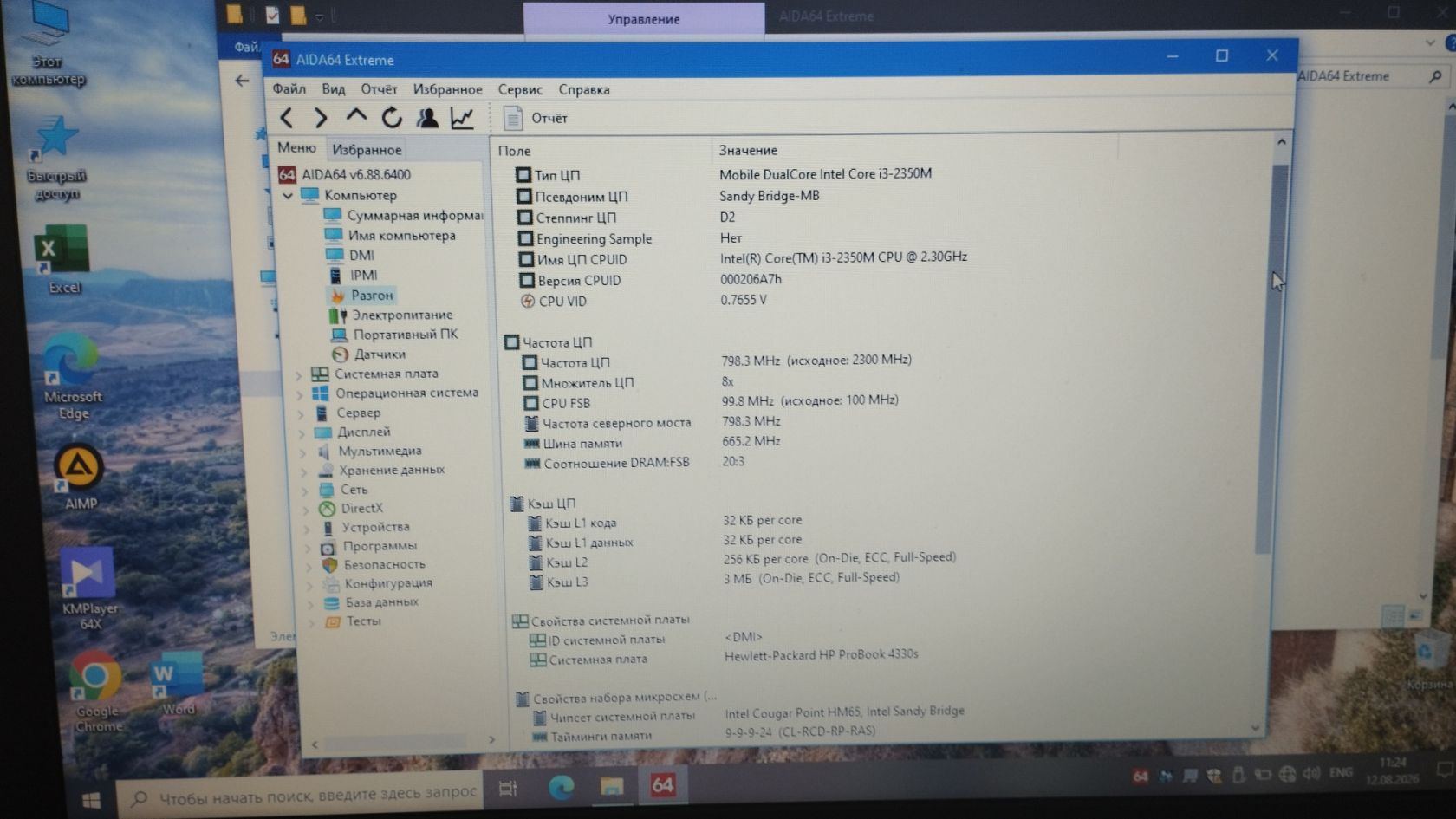Select Портативный ПК in the tree
This screenshot has height=819, width=1456.
coord(394,334)
